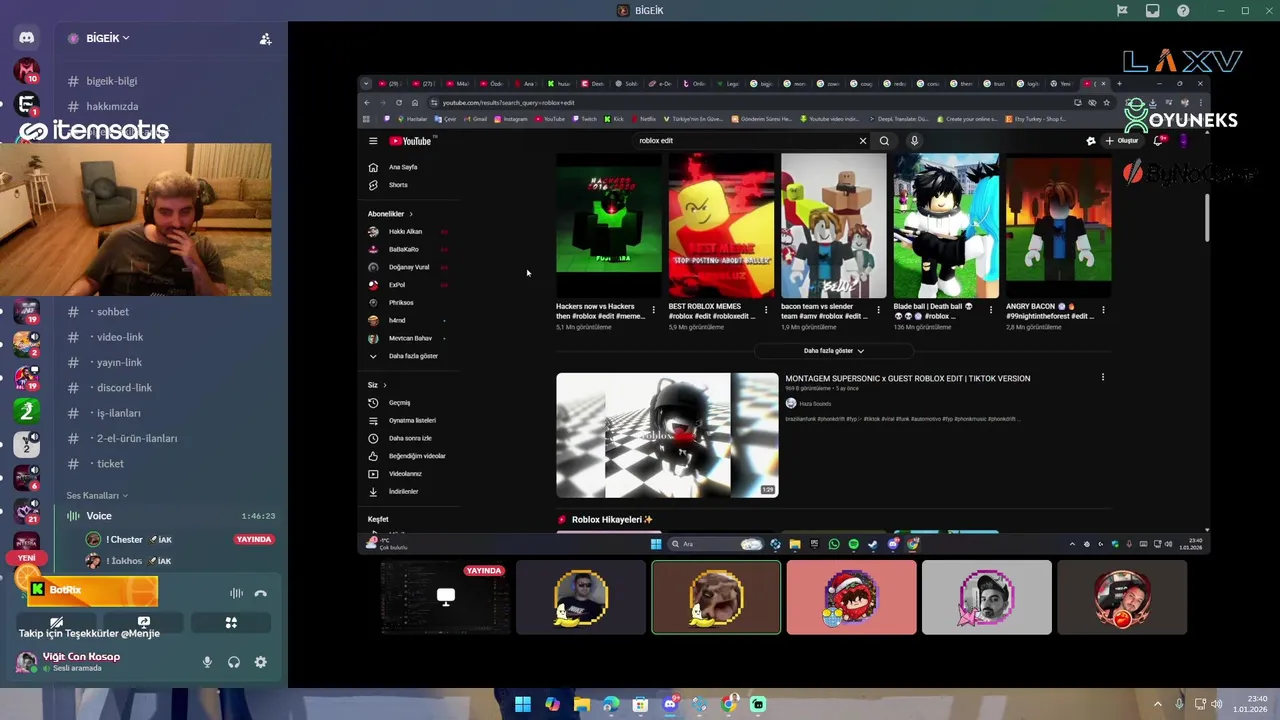
Task: Mute microphone in Discord user panel
Action: pyautogui.click(x=207, y=662)
